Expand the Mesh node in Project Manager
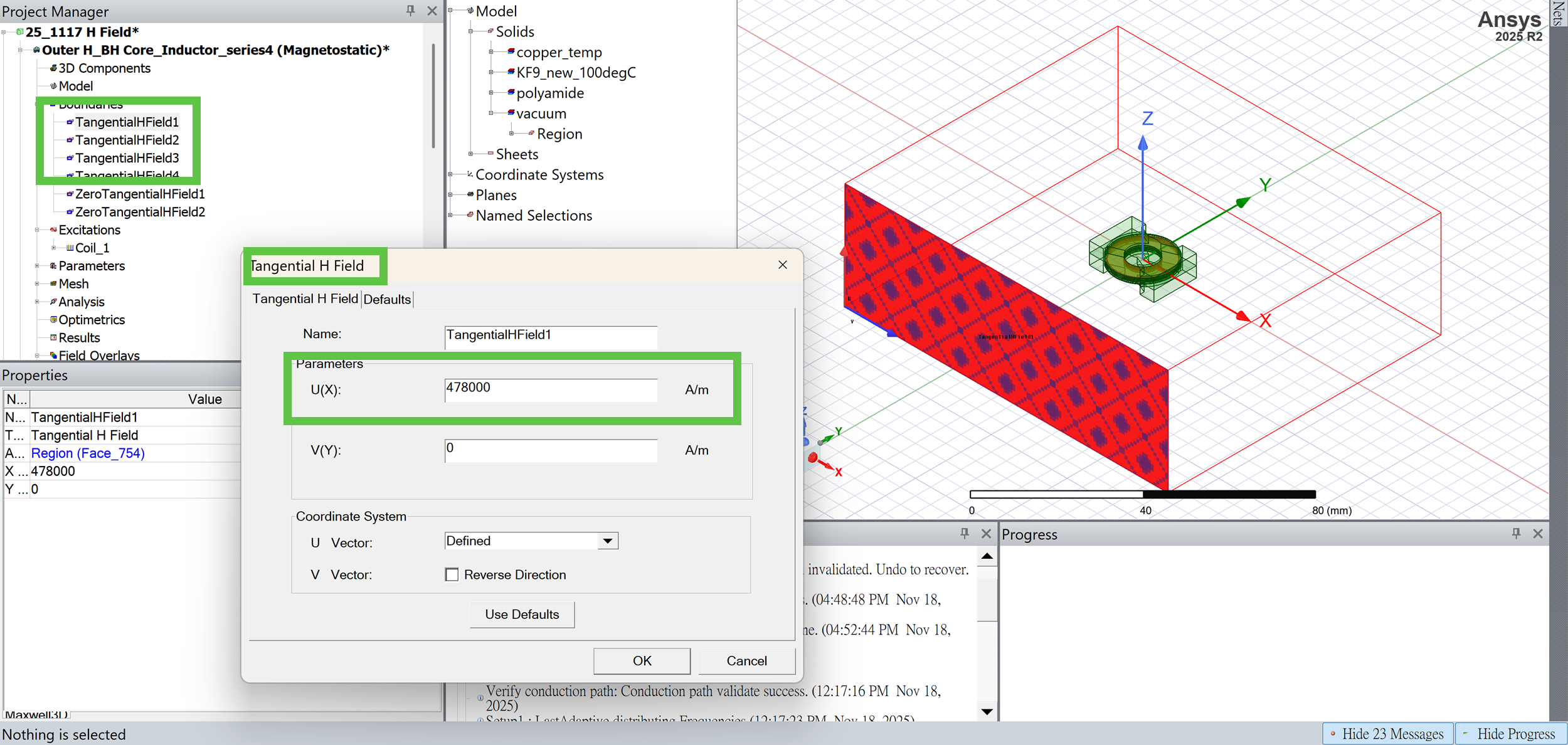The height and width of the screenshot is (745, 1568). pos(37,284)
